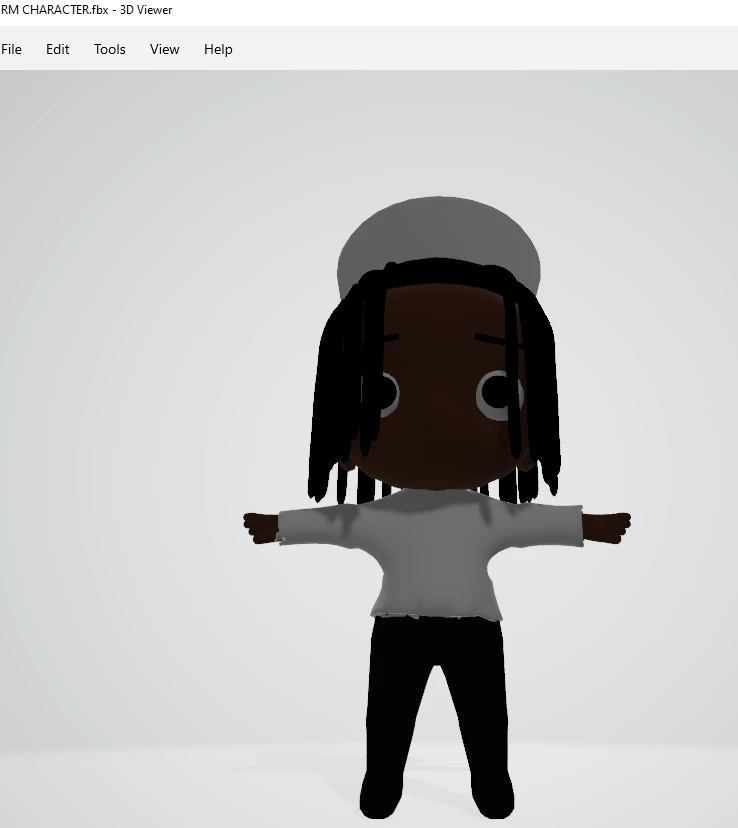738x828 pixels.
Task: Open the Edit menu
Action: [58, 49]
